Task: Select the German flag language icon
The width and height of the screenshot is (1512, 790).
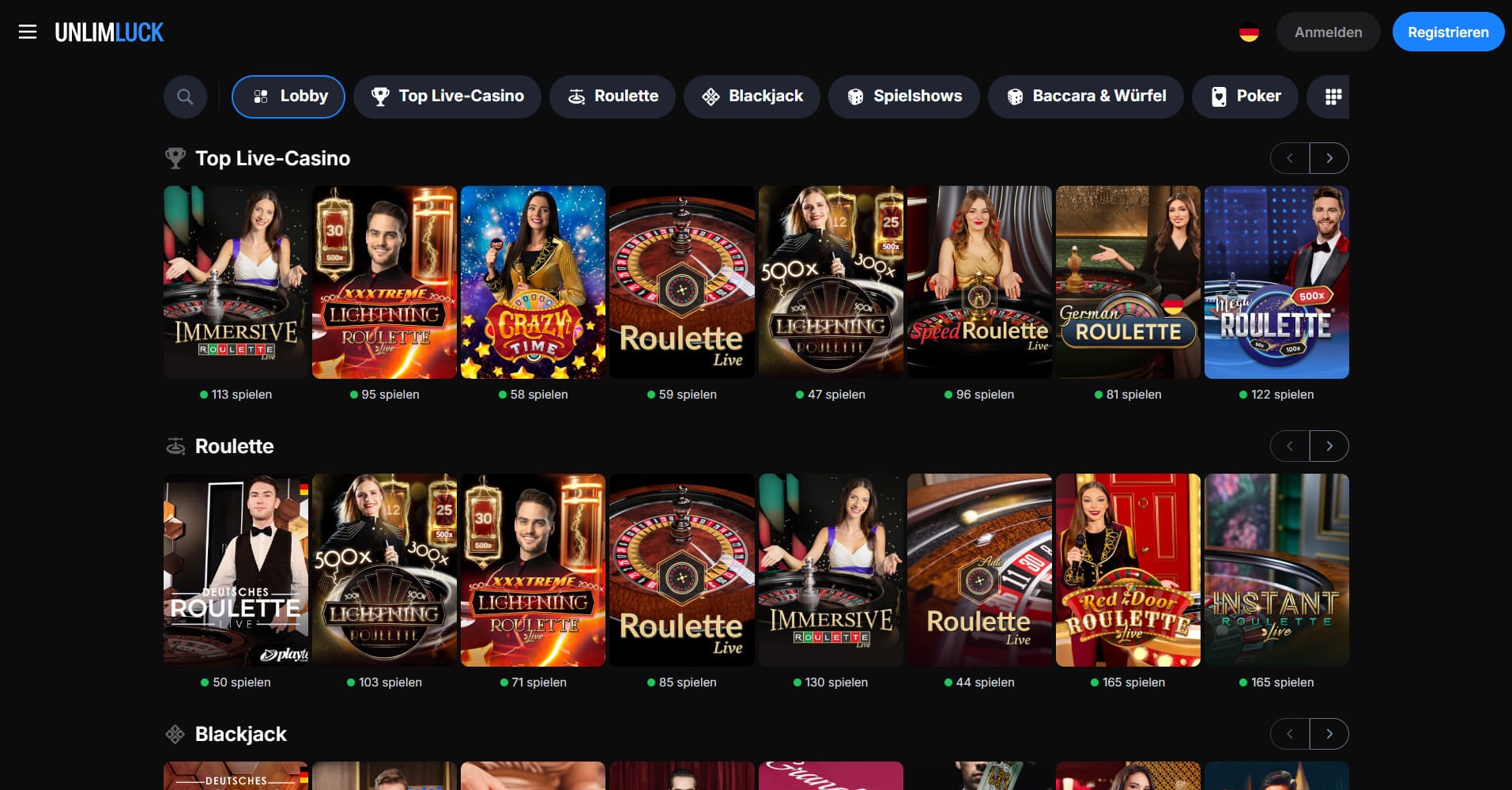Action: point(1249,32)
